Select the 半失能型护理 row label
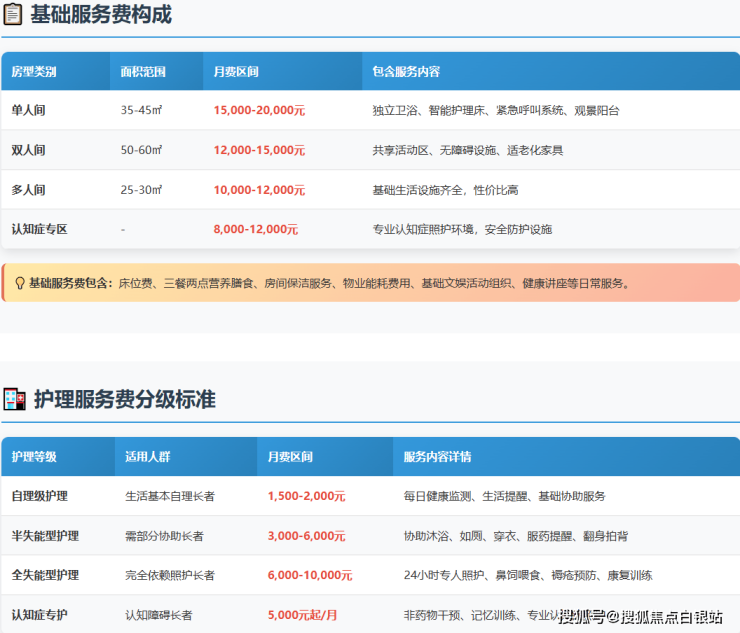 coord(45,536)
